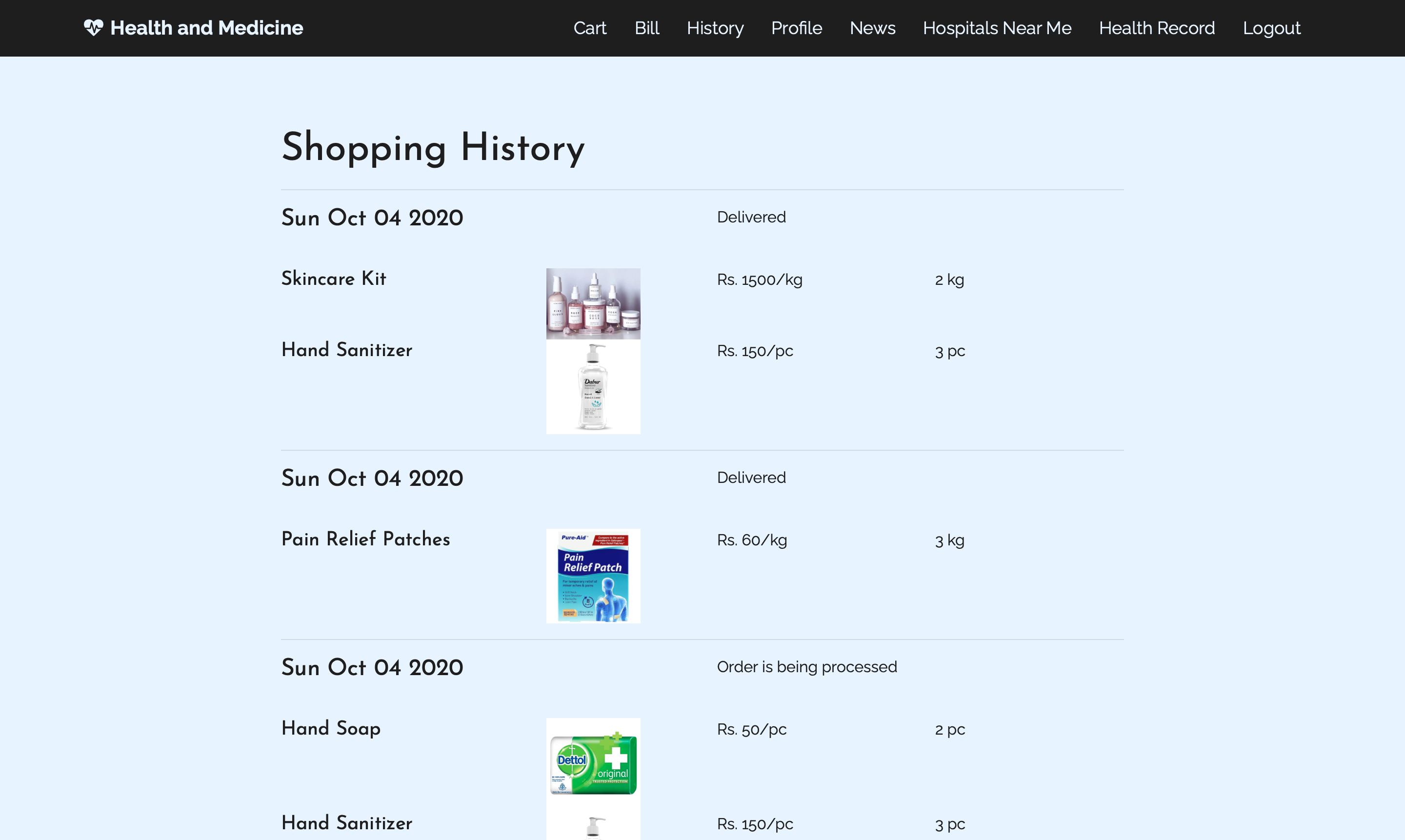
Task: Click the first order's Delivered status
Action: coord(751,217)
